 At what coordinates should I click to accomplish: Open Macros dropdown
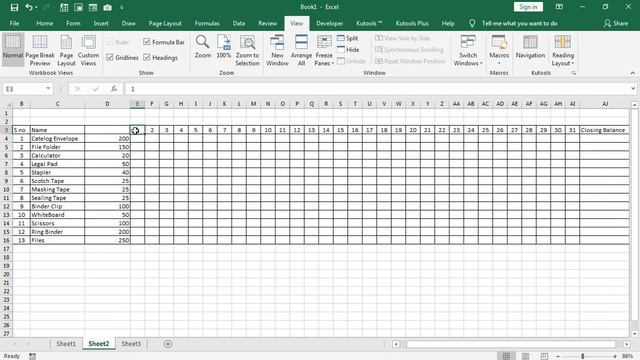pyautogui.click(x=499, y=50)
